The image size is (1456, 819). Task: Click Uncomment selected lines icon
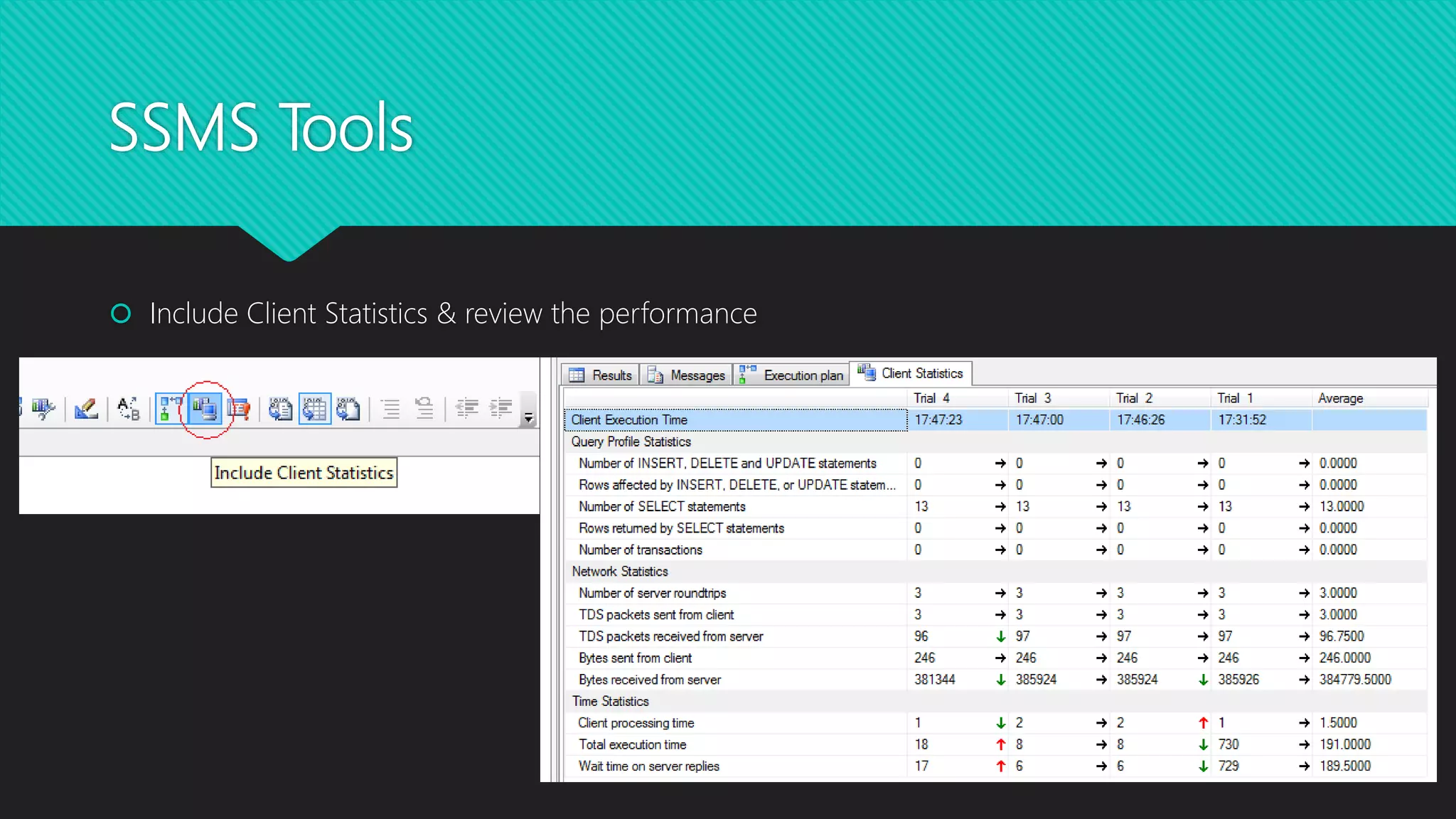424,409
